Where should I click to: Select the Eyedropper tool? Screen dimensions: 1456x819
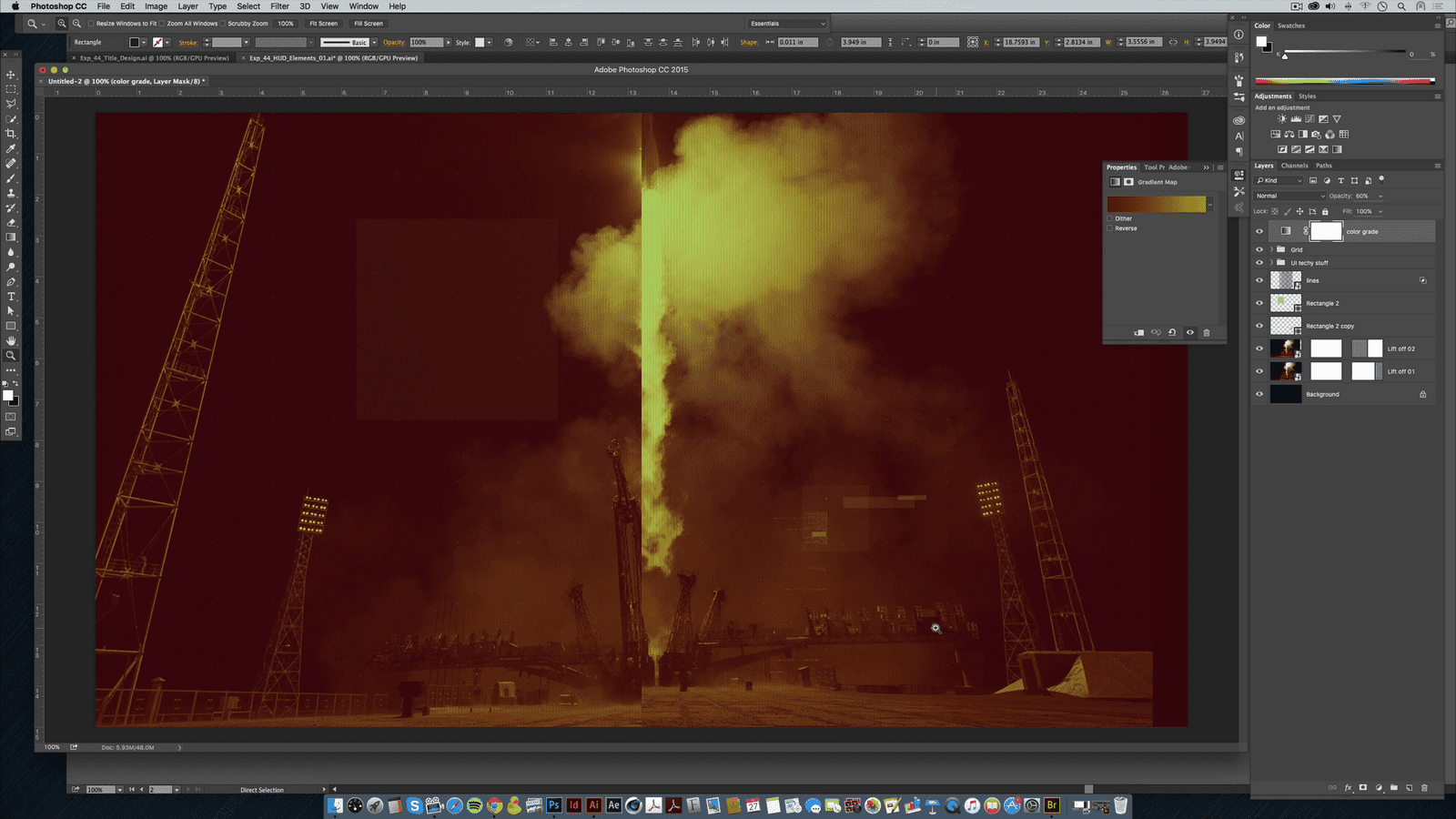(11, 148)
